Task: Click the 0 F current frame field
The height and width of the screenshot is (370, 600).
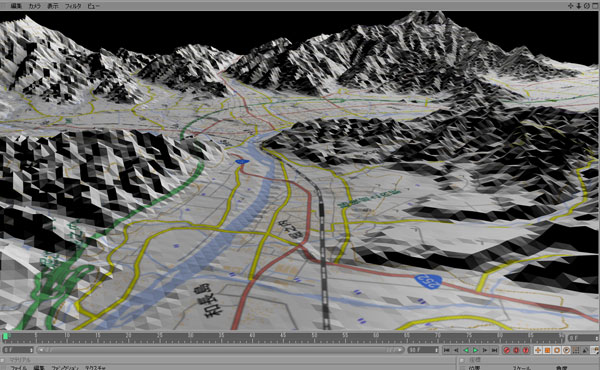Action: tap(18, 350)
